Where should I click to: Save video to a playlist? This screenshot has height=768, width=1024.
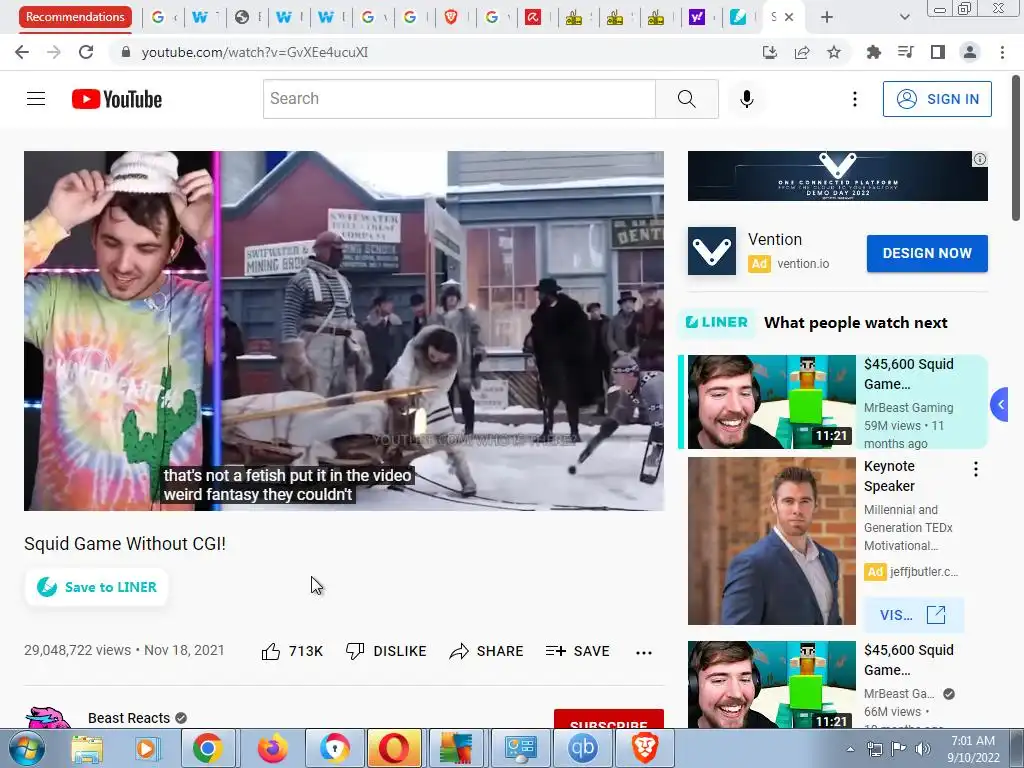coord(577,651)
